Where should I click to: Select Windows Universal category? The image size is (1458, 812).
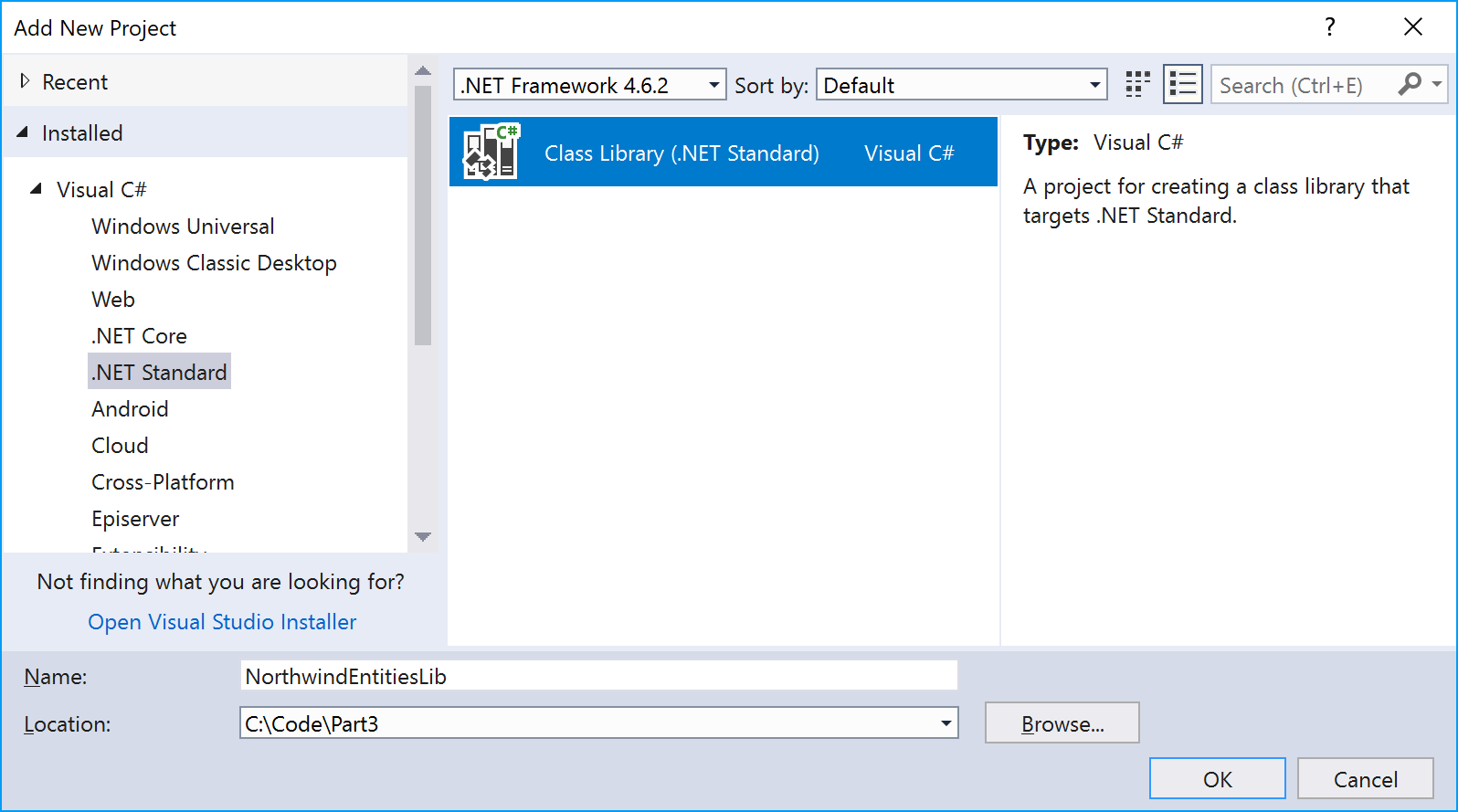pos(183,227)
